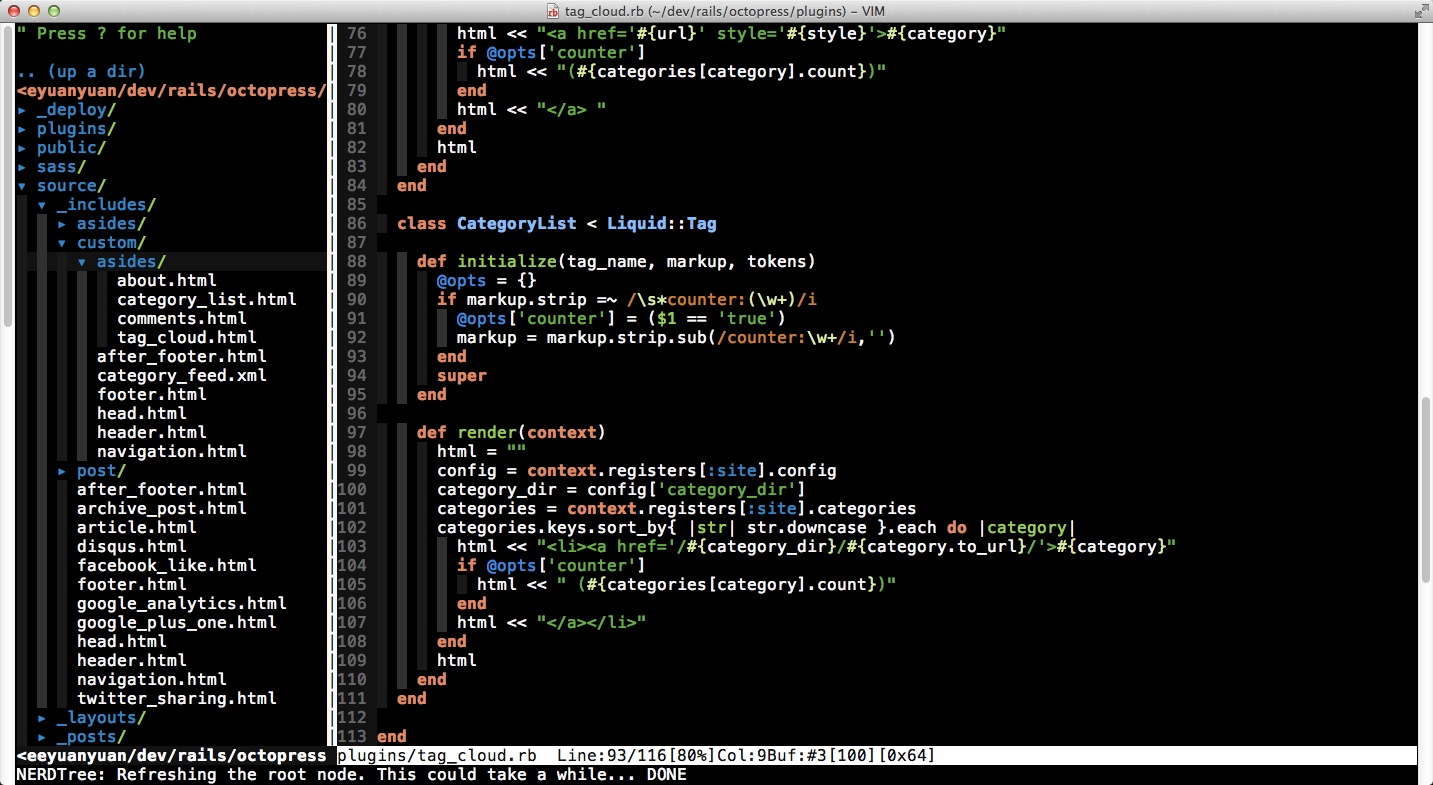This screenshot has height=785, width=1433.
Task: Expand the _layouts directory arrow
Action: click(x=42, y=718)
